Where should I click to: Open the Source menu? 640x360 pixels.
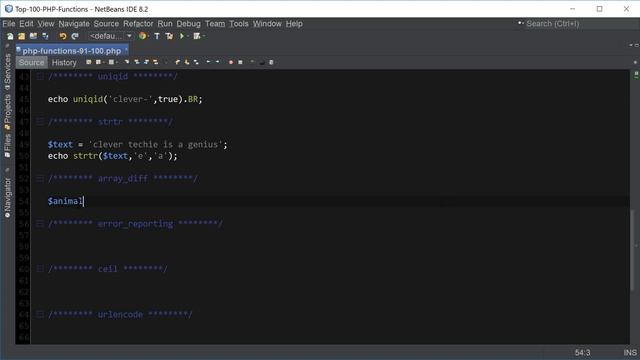[x=106, y=24]
